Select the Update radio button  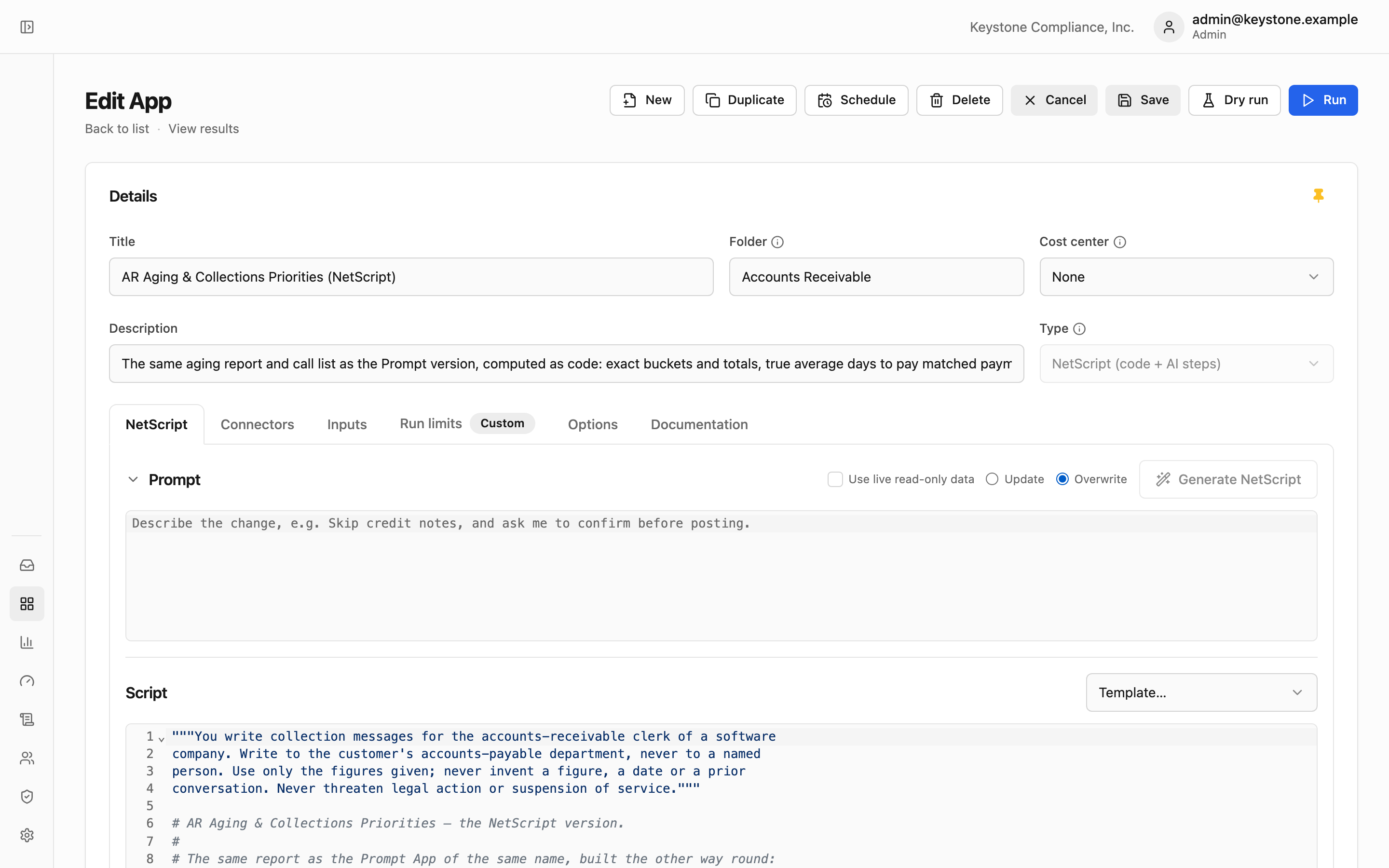(992, 479)
